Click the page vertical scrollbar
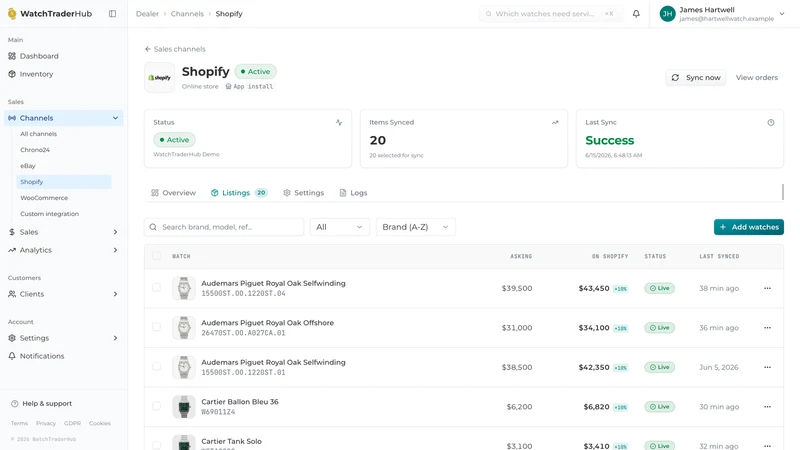This screenshot has height=450, width=800. tap(783, 192)
